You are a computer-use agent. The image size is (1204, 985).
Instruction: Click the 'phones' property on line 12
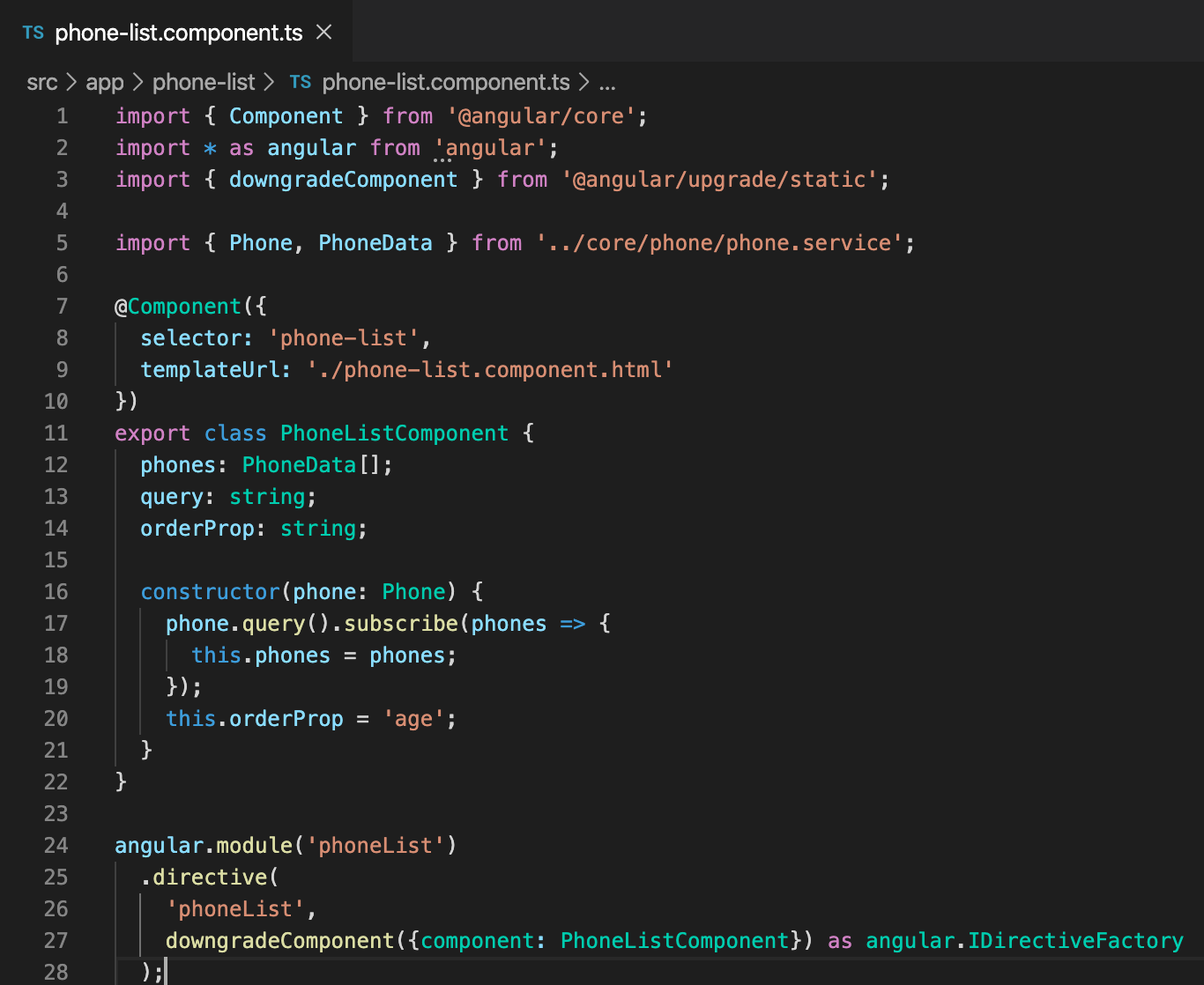178,465
